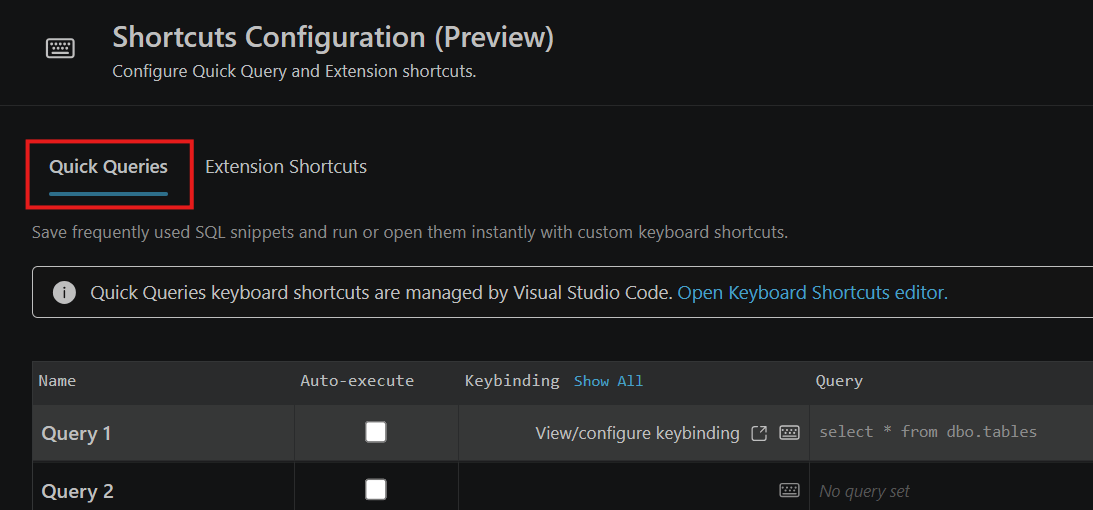The height and width of the screenshot is (510, 1093).
Task: Click the No query set field for Query 2
Action: [x=951, y=490]
